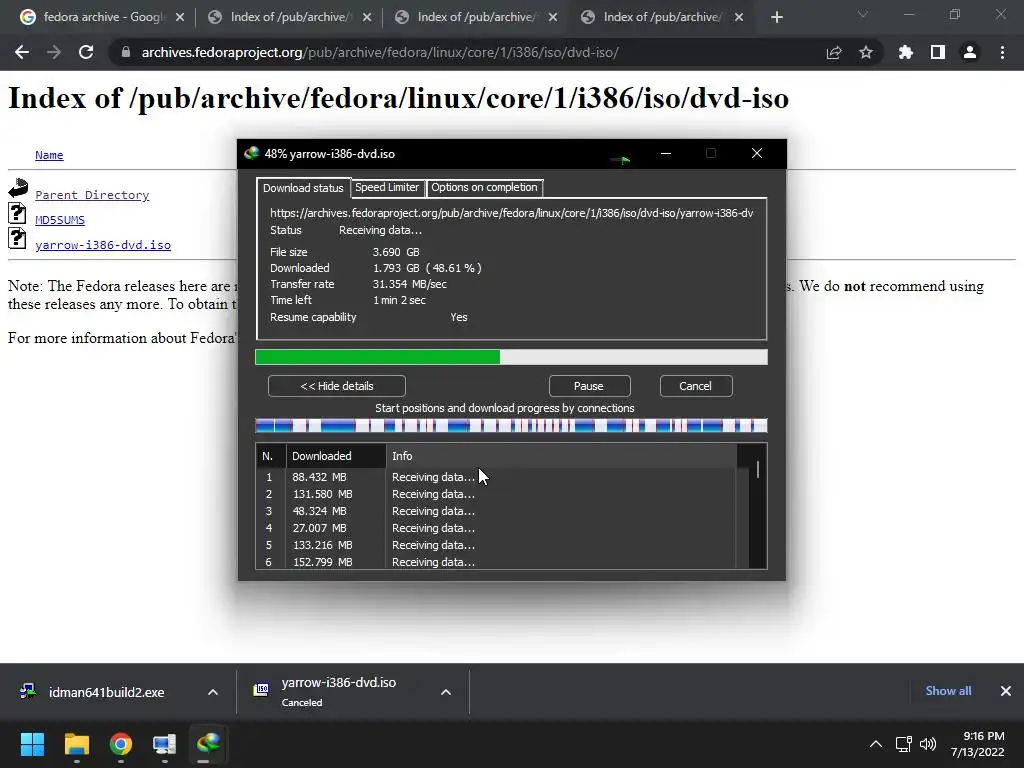This screenshot has height=768, width=1024.
Task: Open the MD5SUMS file link
Action: tap(60, 219)
